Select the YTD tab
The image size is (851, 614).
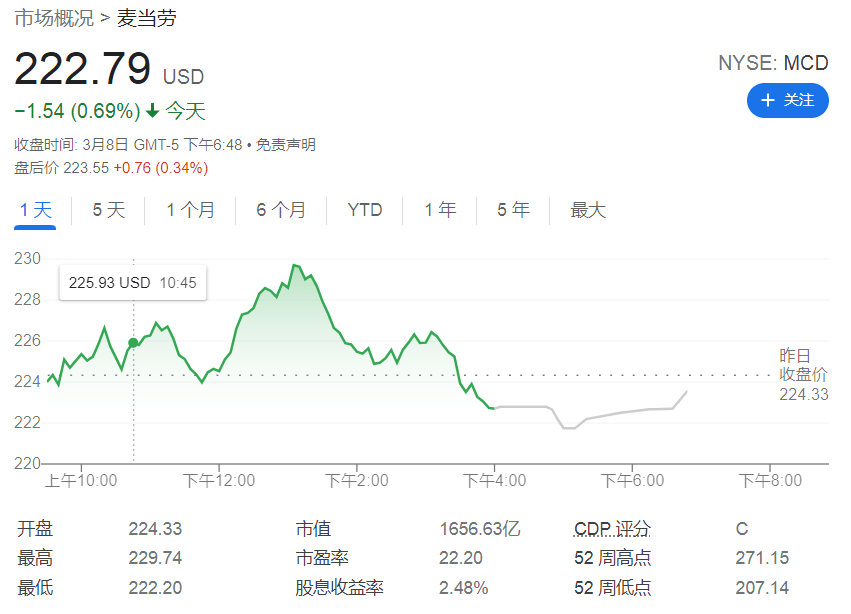[x=365, y=210]
